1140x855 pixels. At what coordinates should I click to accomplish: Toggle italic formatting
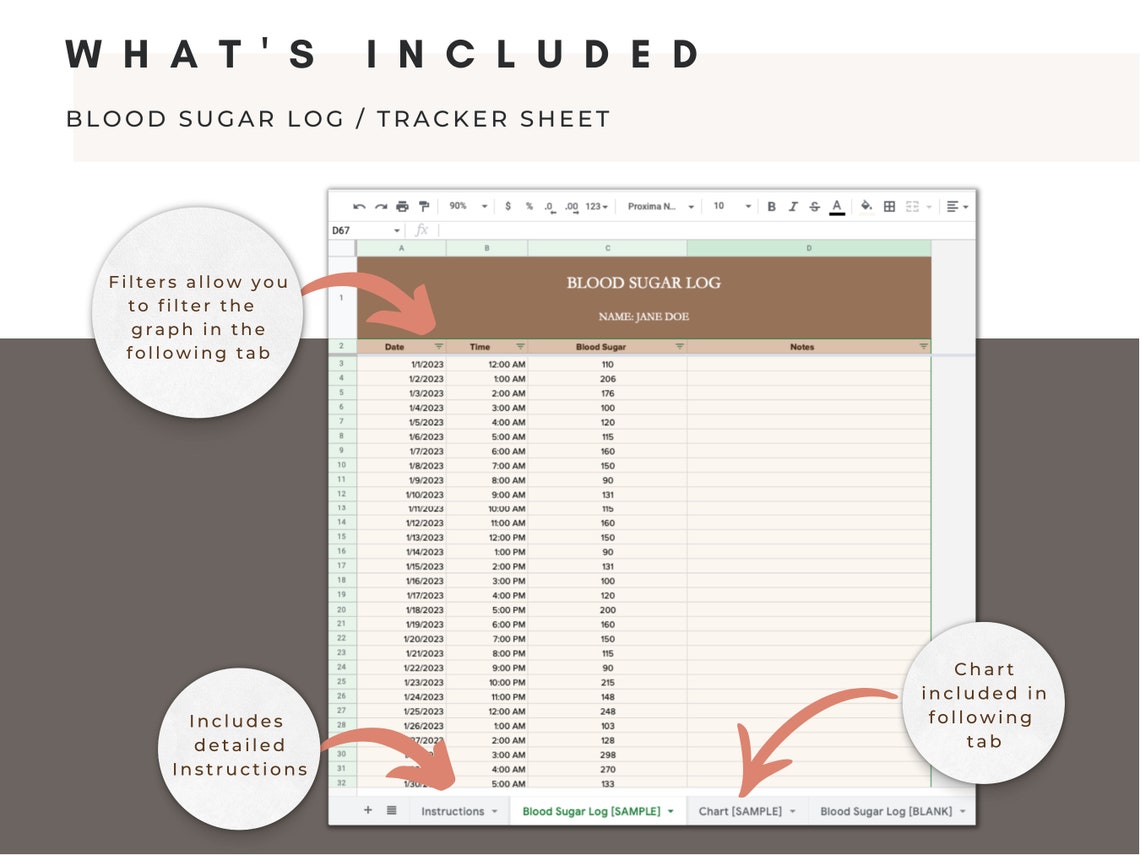click(792, 206)
